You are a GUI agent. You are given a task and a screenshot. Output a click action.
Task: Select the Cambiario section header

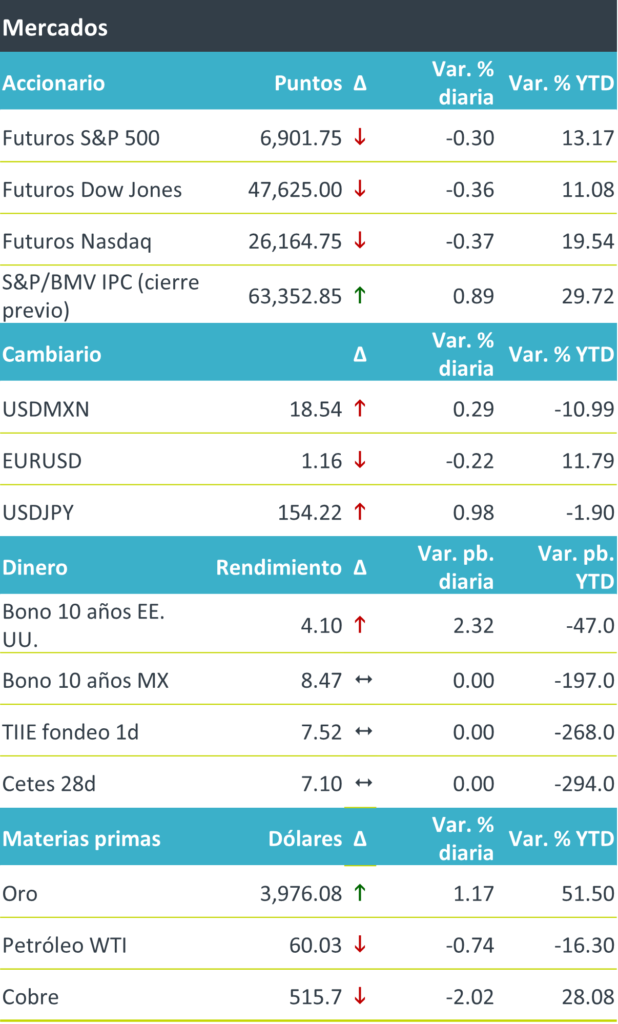point(52,354)
